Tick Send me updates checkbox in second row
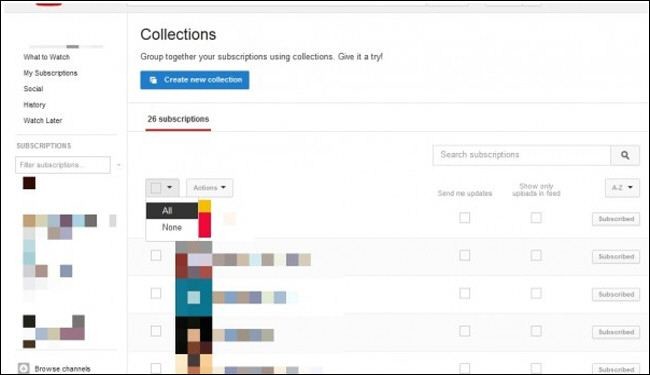 click(x=465, y=255)
